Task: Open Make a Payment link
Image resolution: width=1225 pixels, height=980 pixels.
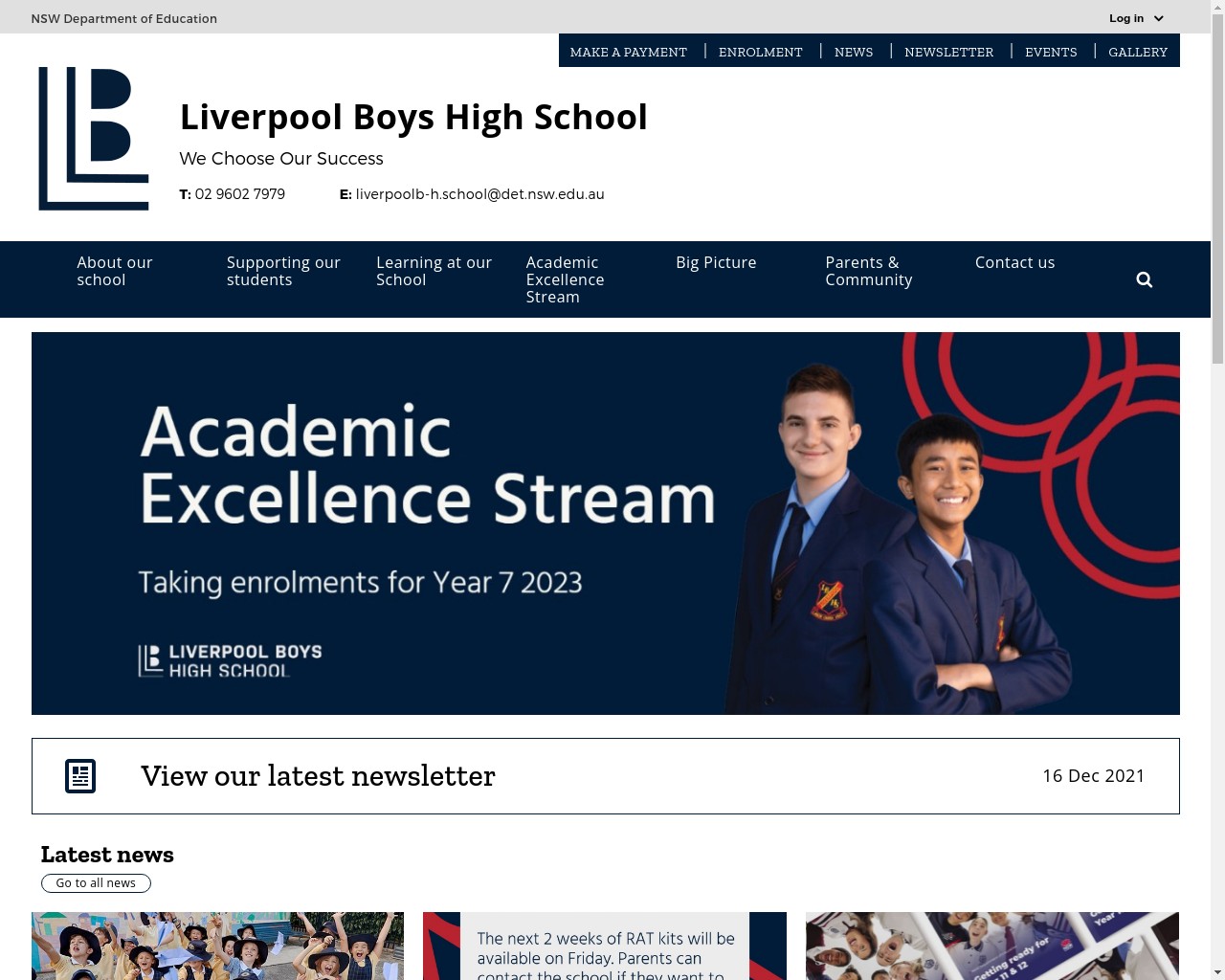Action: (628, 52)
